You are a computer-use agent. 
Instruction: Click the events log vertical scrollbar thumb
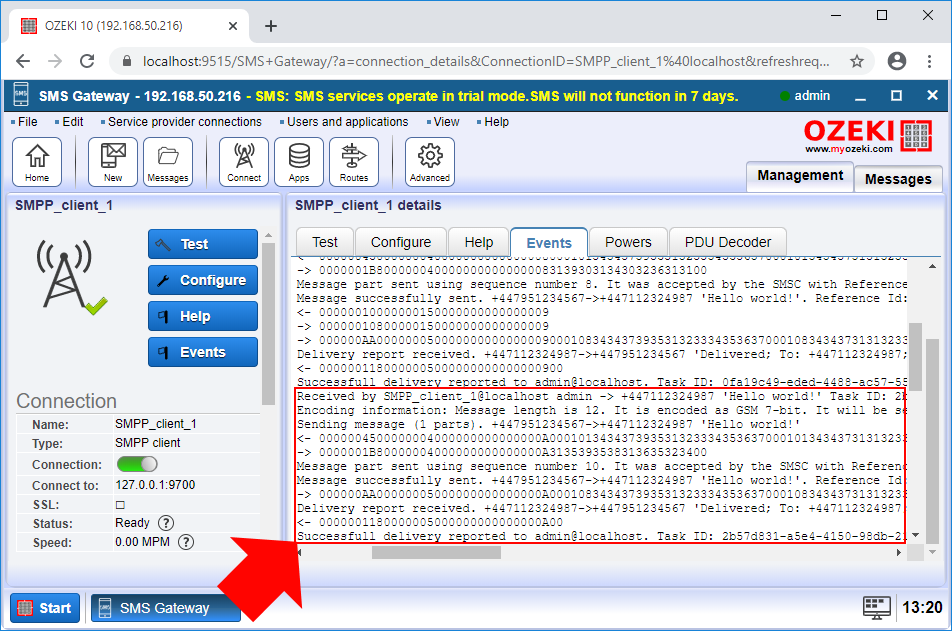coord(916,356)
